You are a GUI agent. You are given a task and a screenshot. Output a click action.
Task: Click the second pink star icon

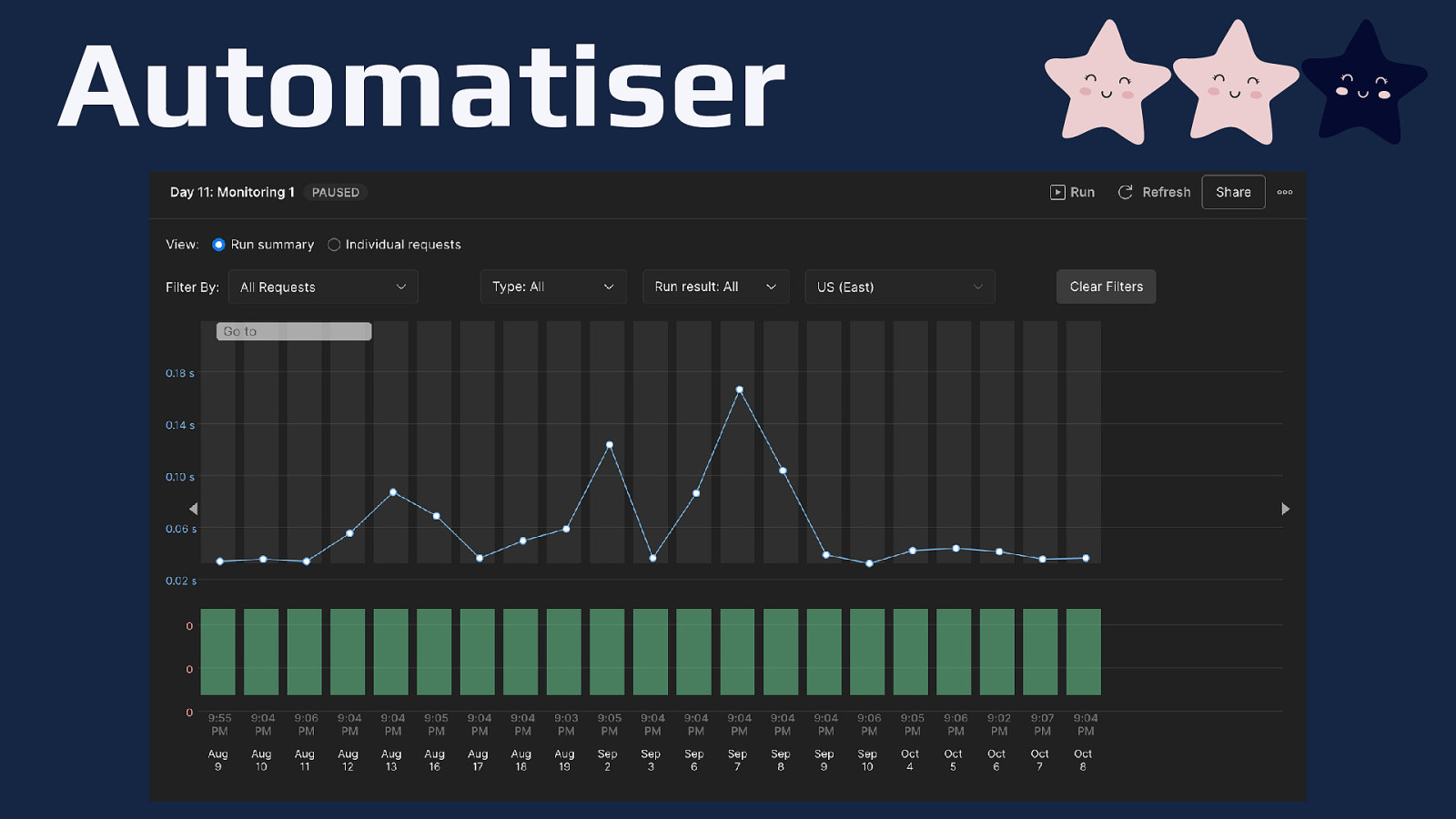[x=1235, y=84]
